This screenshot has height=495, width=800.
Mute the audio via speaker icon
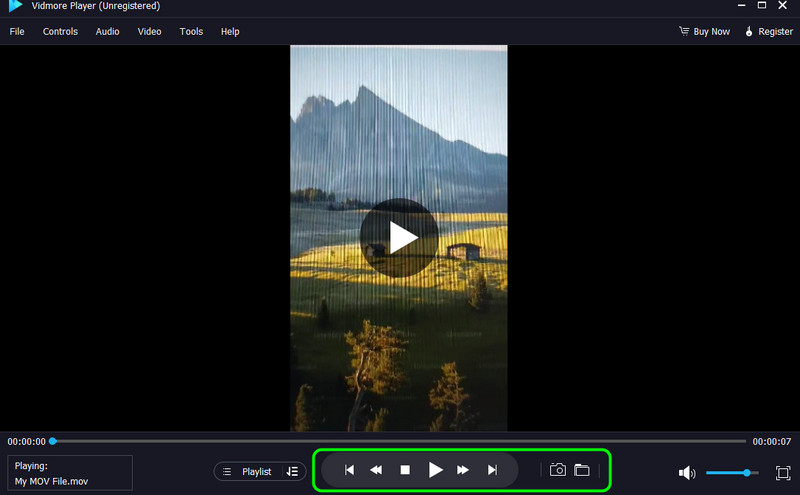click(687, 473)
